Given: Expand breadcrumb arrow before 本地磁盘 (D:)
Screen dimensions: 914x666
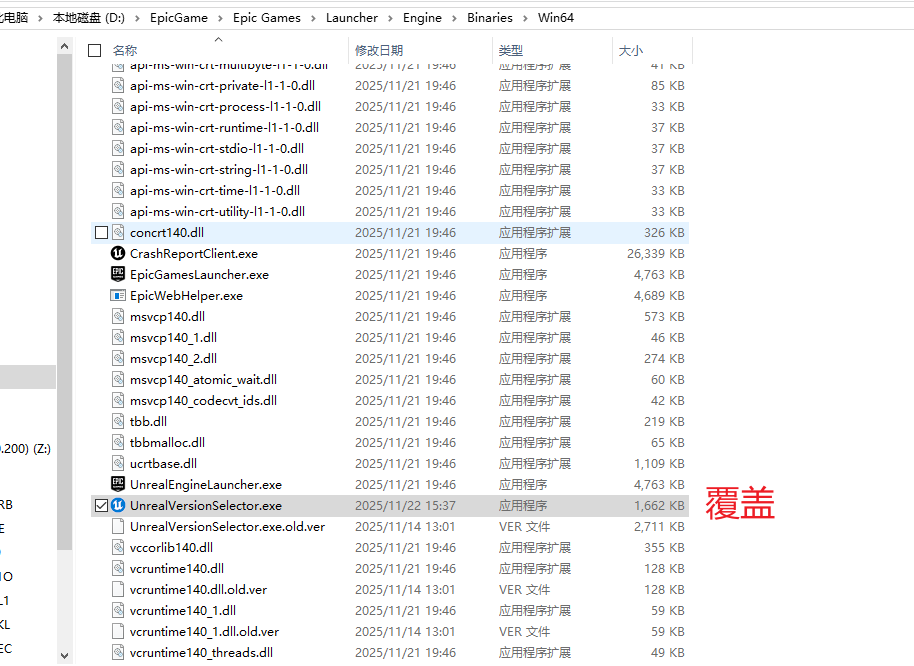Looking at the screenshot, I should (x=40, y=18).
